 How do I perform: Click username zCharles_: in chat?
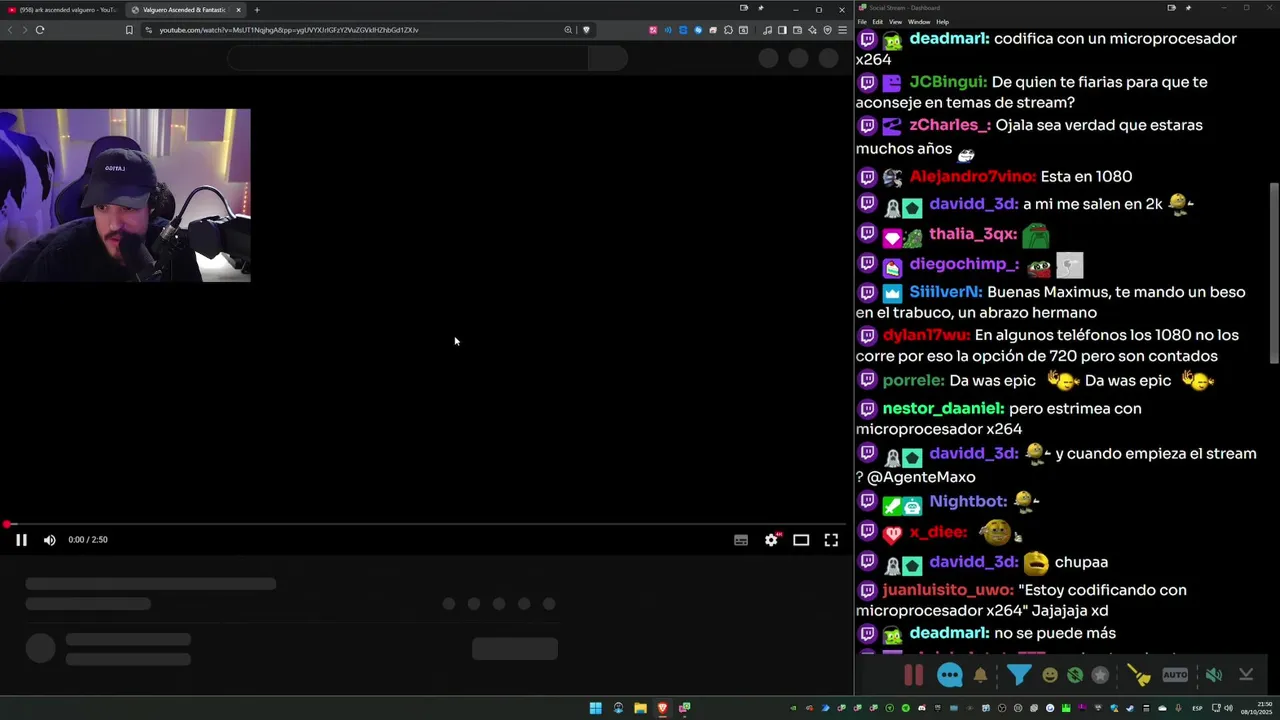[950, 125]
